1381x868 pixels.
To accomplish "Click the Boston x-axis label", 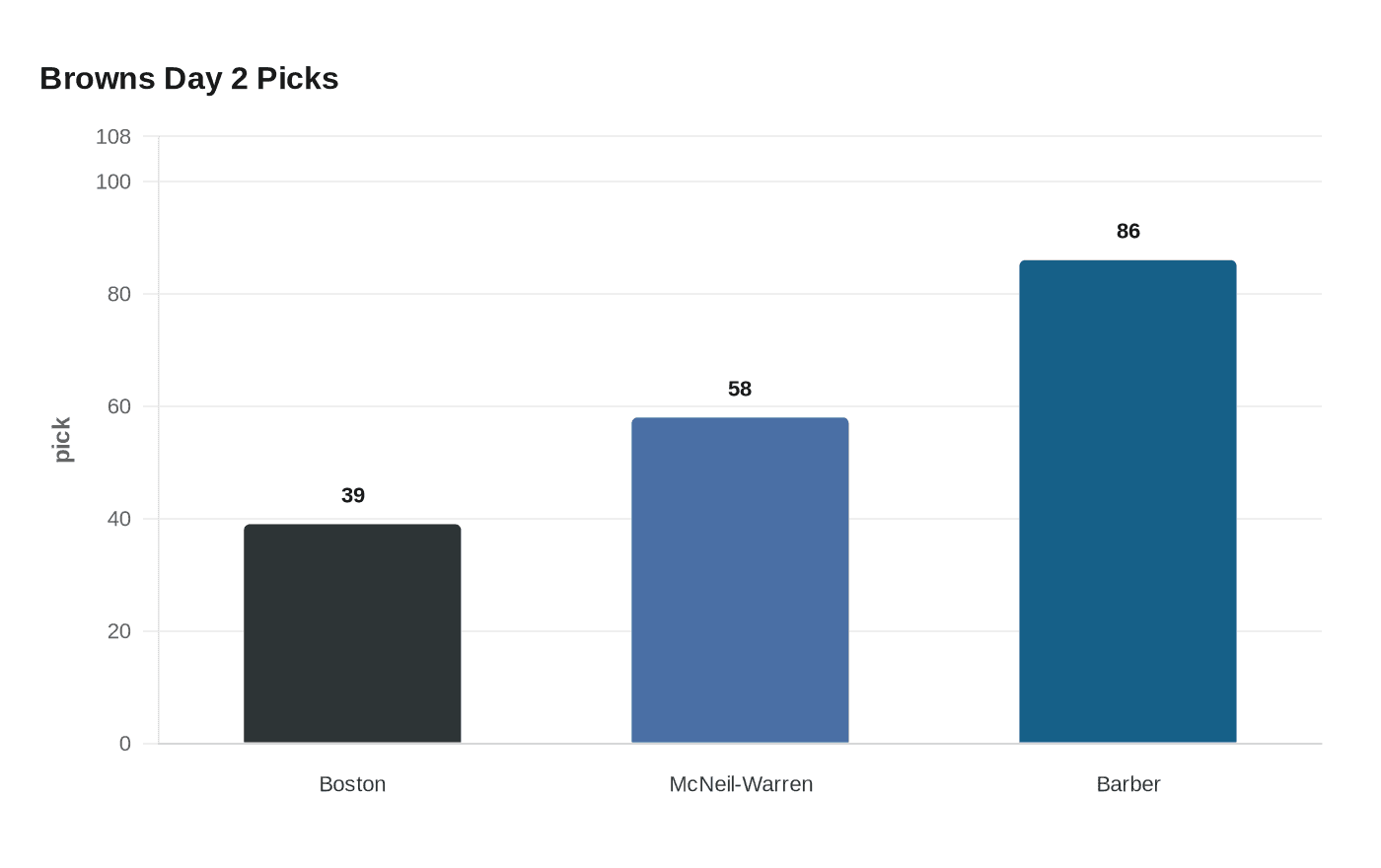I will pos(352,784).
